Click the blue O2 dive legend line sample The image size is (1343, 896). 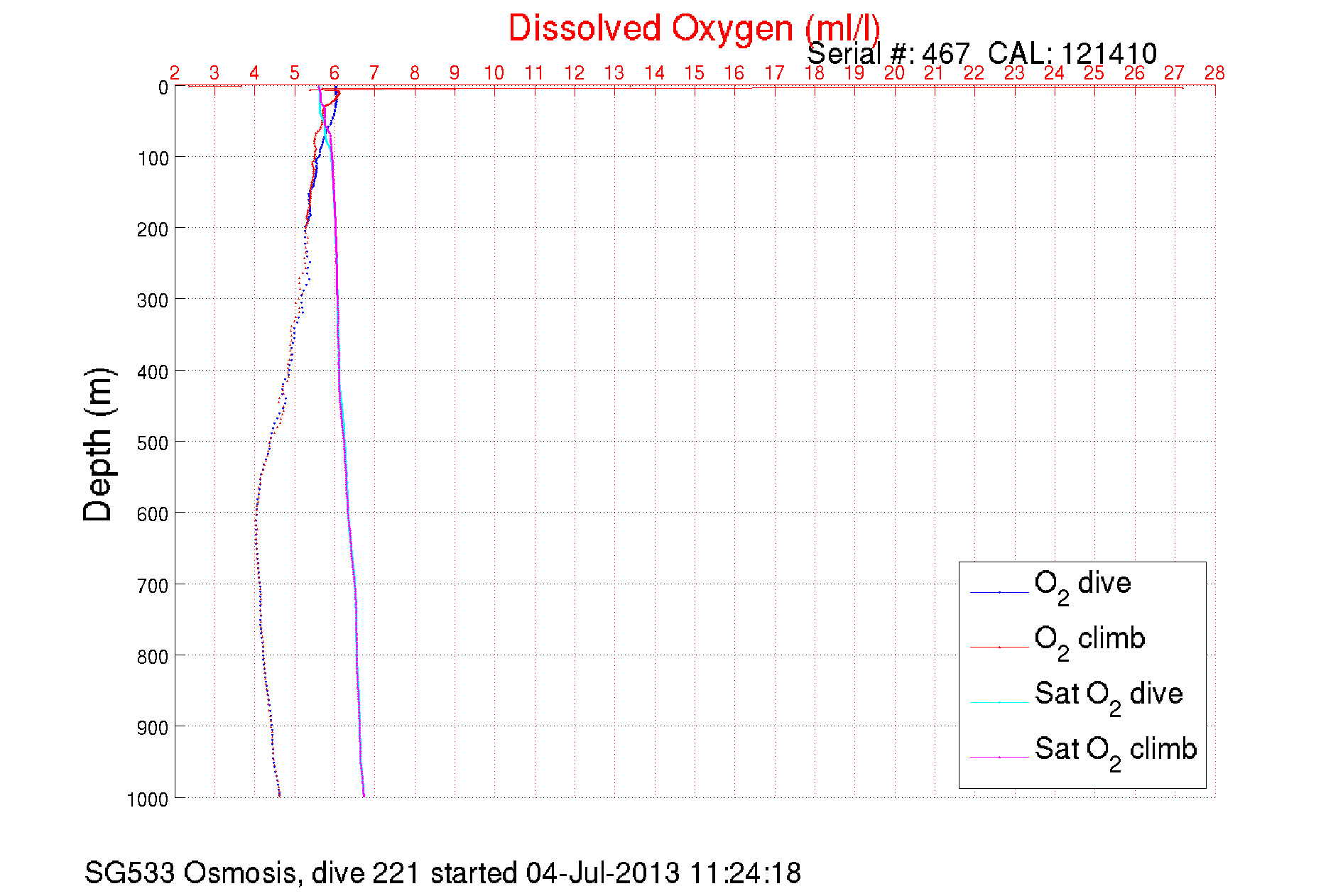(999, 591)
